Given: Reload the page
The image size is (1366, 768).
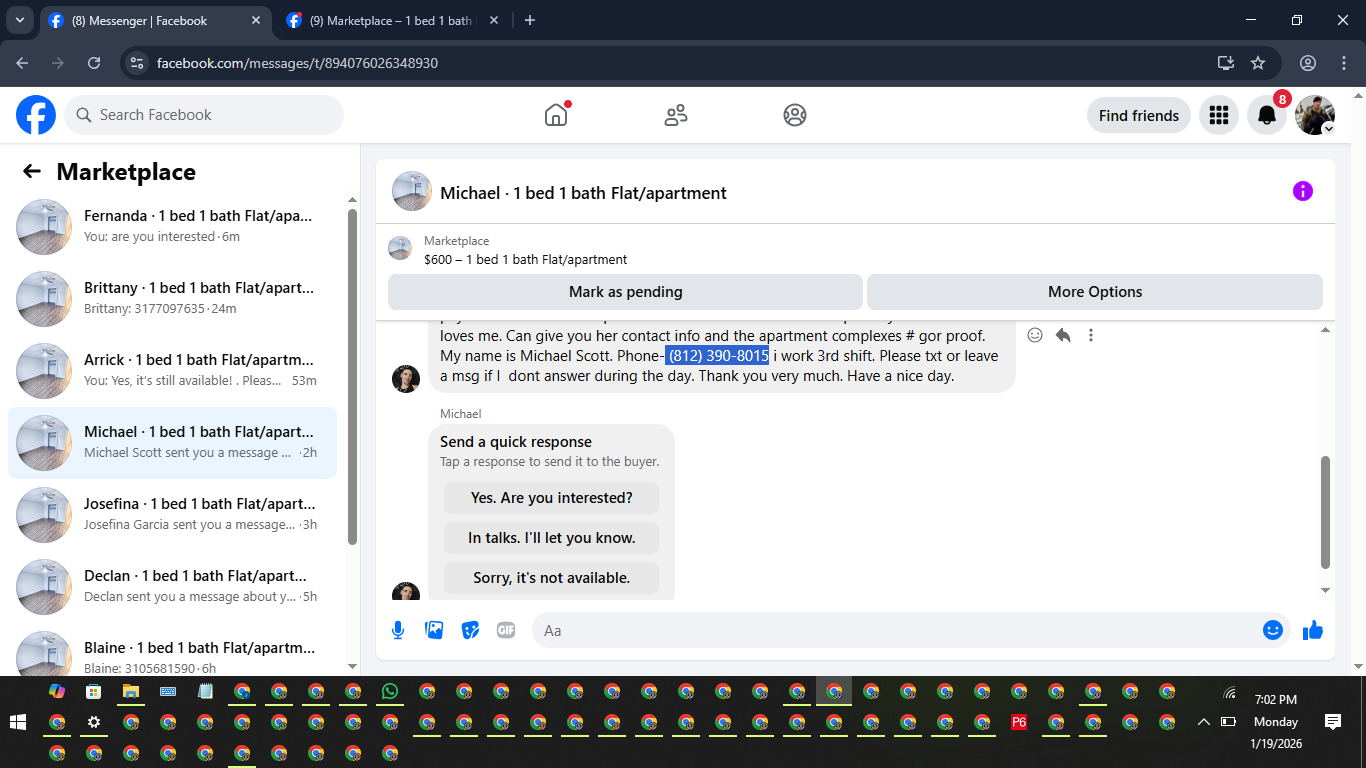Looking at the screenshot, I should click(x=94, y=63).
